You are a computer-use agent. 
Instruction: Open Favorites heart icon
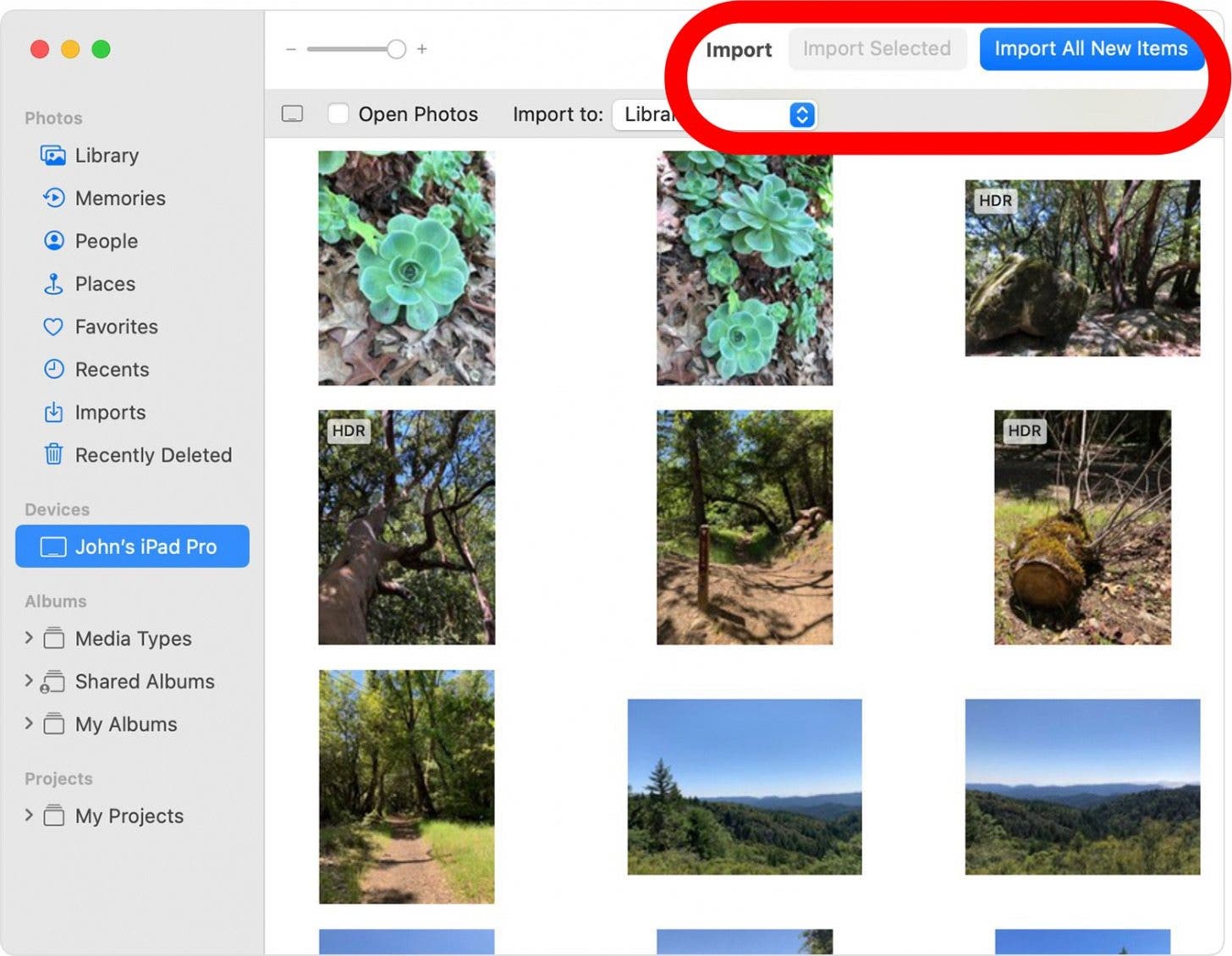(53, 327)
